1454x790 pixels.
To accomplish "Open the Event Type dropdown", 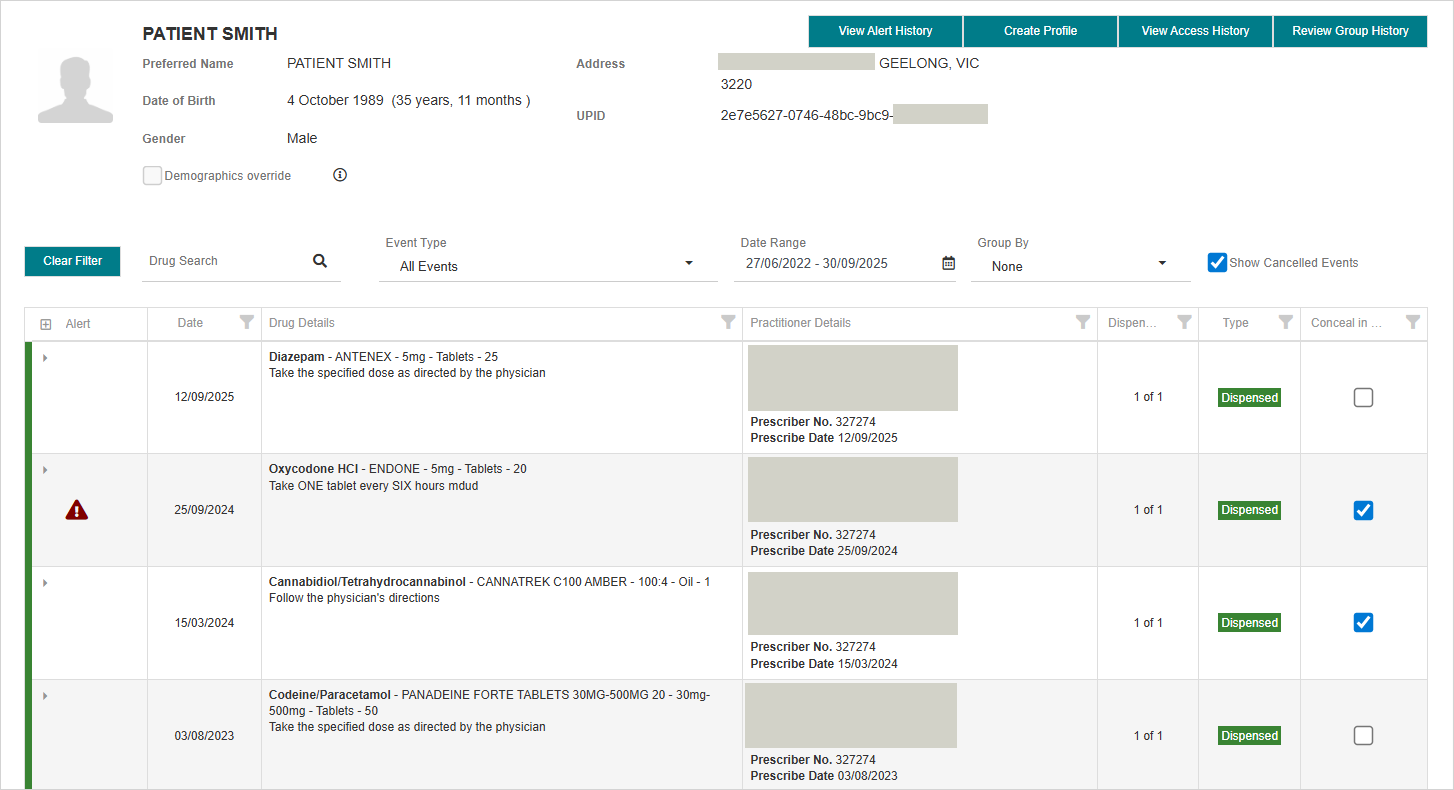I will [688, 263].
